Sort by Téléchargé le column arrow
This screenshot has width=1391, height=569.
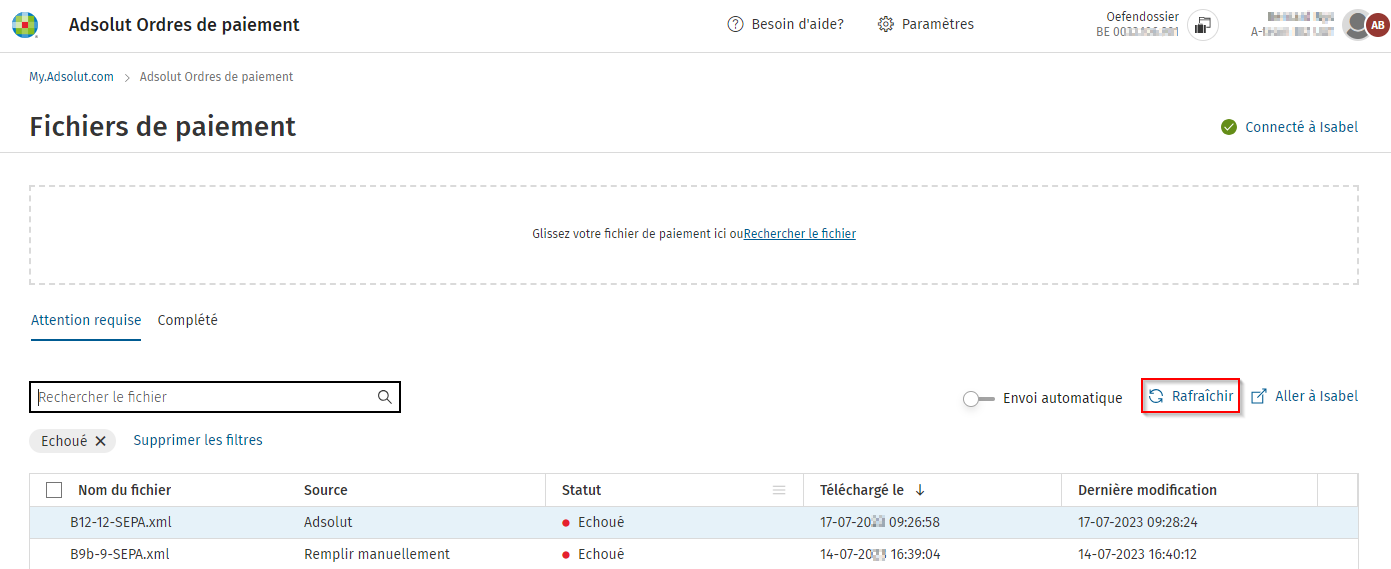(920, 490)
